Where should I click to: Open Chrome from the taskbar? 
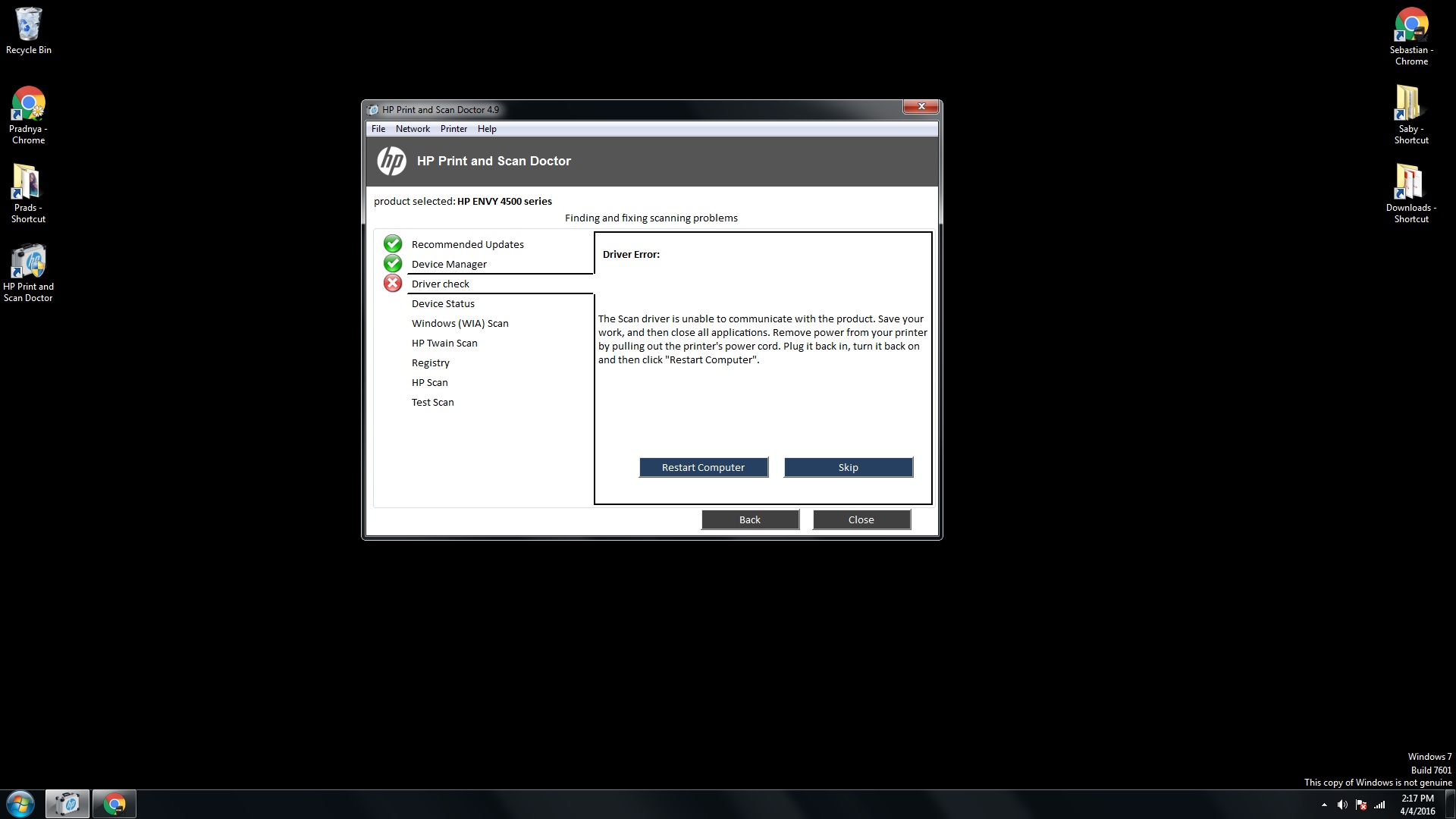[115, 804]
